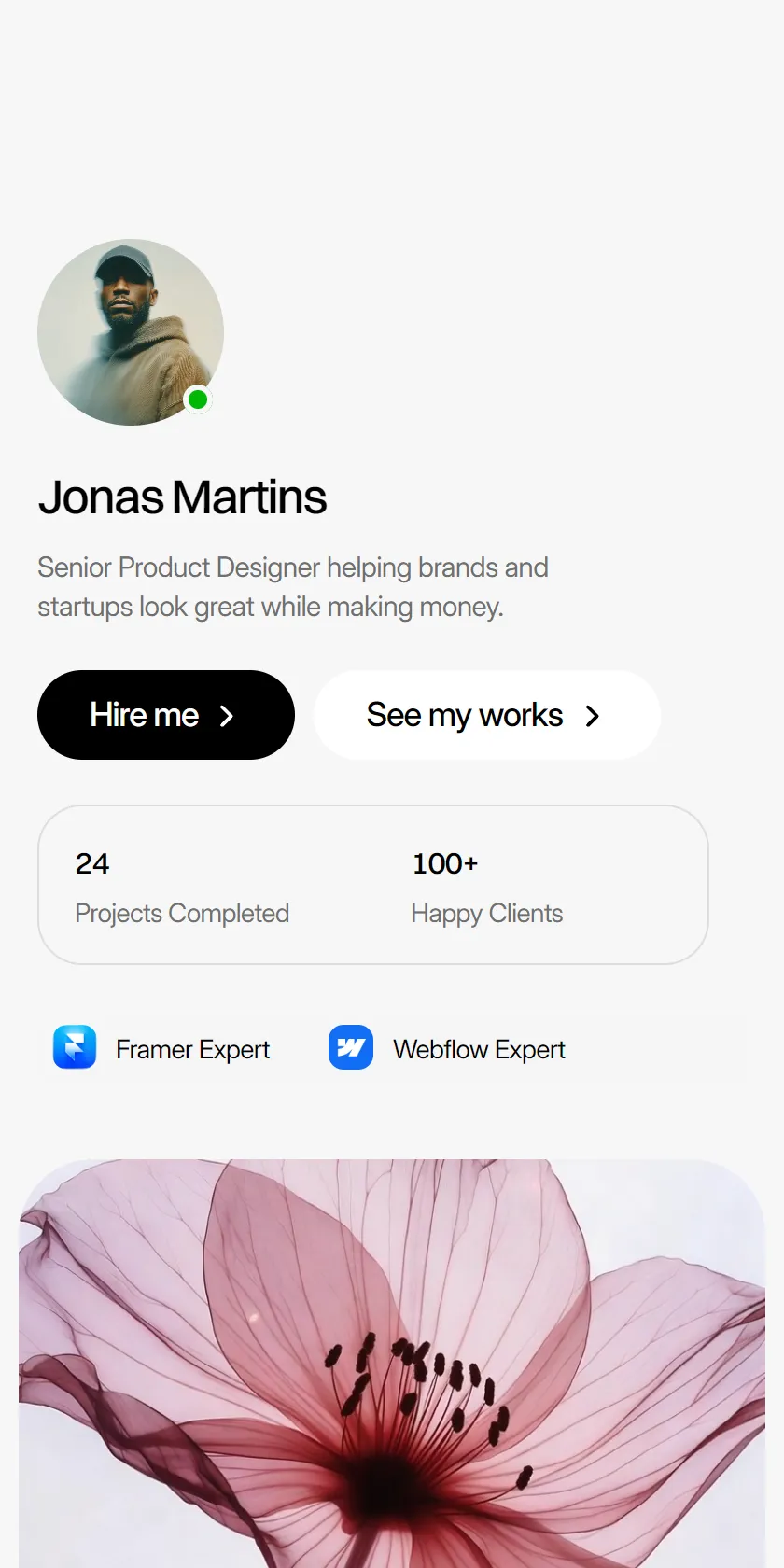Click the 24 projects number
Screen dimensions: 784x1568
pyautogui.click(x=92, y=863)
